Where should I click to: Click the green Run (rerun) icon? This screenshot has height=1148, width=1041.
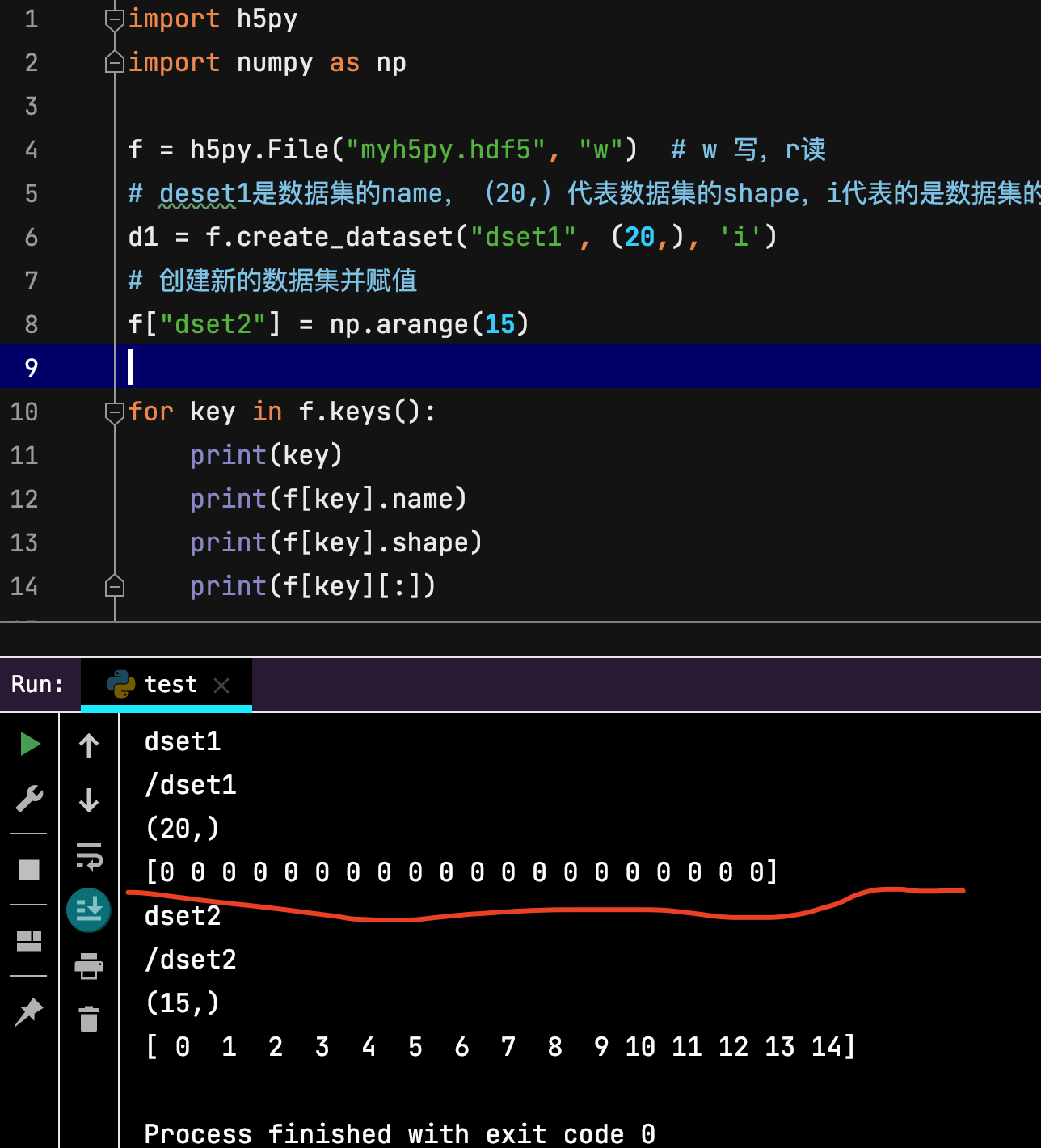pos(30,744)
